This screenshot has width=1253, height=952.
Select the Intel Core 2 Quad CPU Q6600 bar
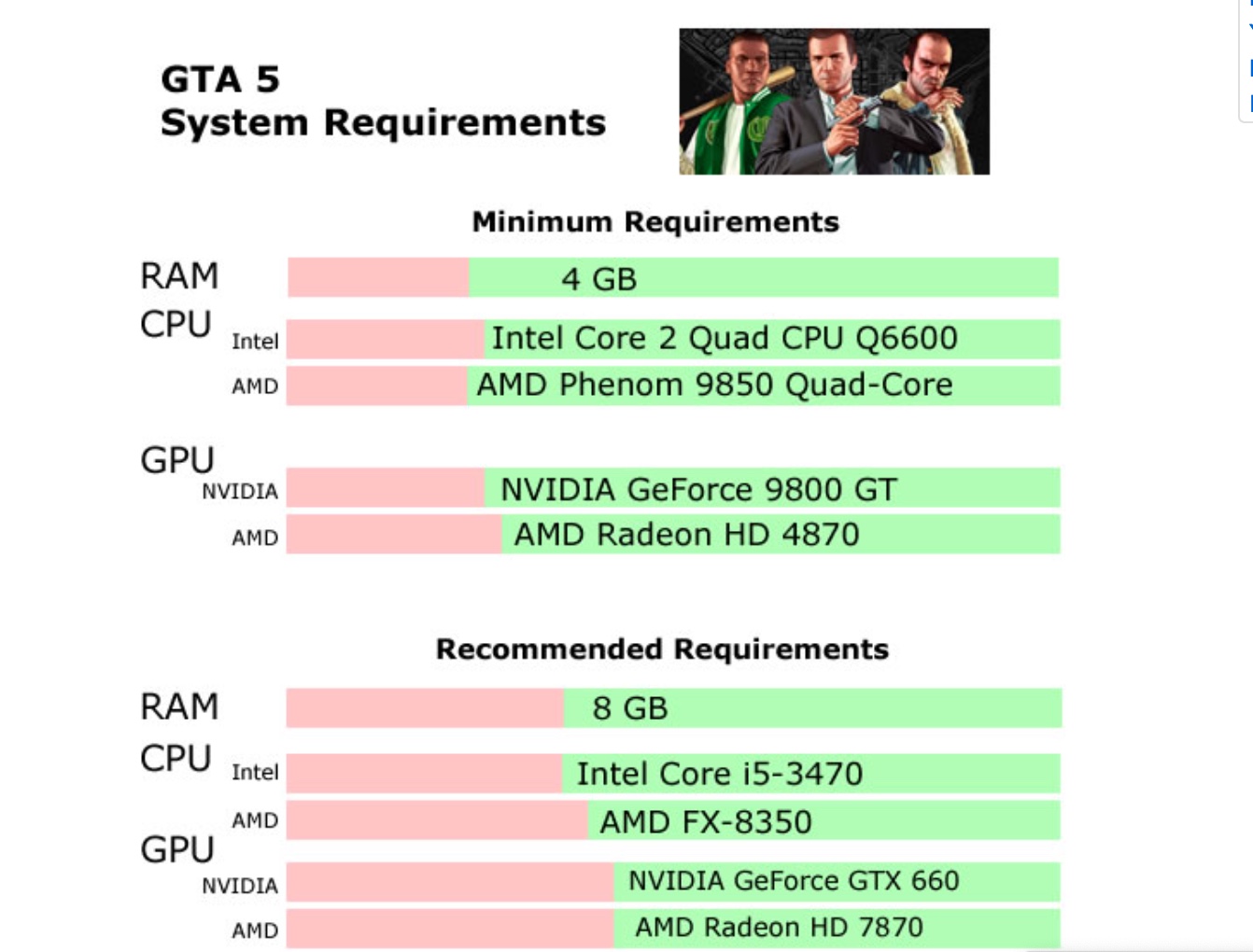tap(672, 339)
